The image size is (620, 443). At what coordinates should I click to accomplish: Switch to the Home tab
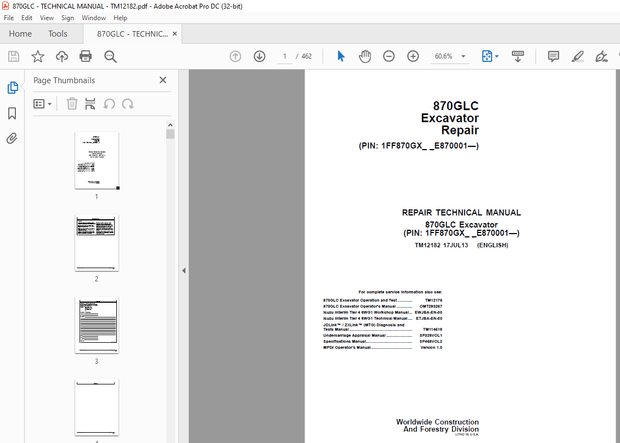[x=20, y=34]
